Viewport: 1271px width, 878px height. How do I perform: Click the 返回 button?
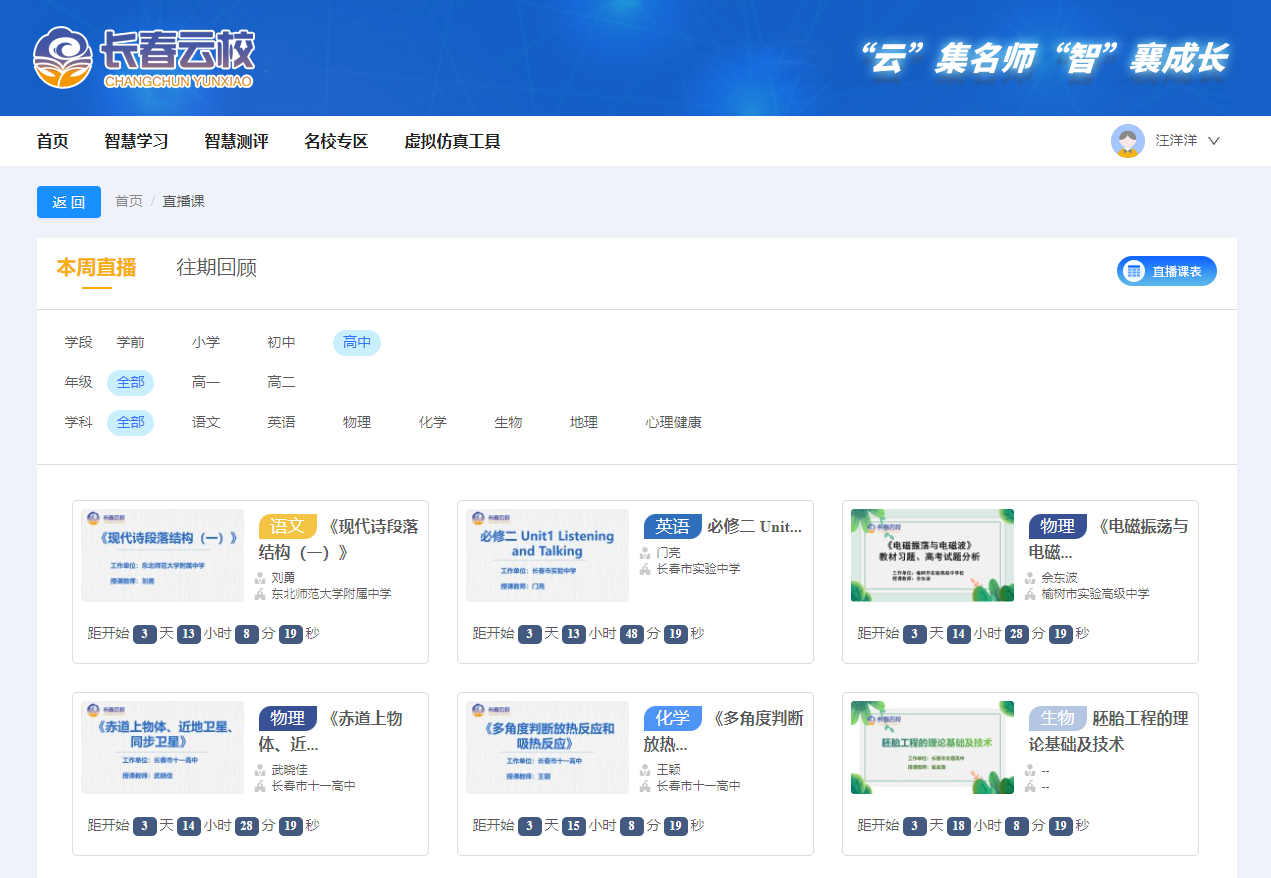pos(69,202)
